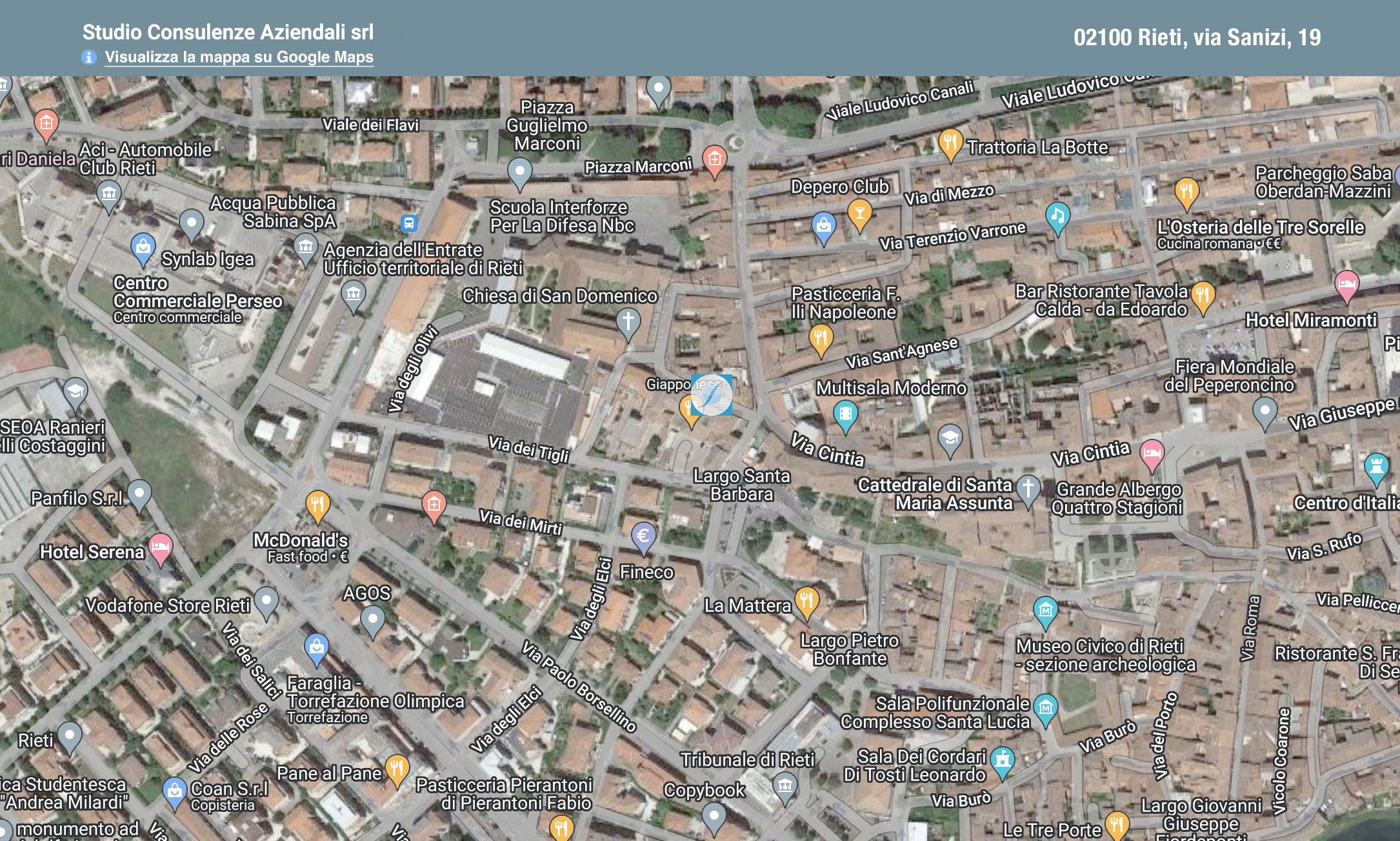Select the Cattedrale di Santa Maria Assunta pin
Screen dimensions: 1400x841
(x=1028, y=491)
